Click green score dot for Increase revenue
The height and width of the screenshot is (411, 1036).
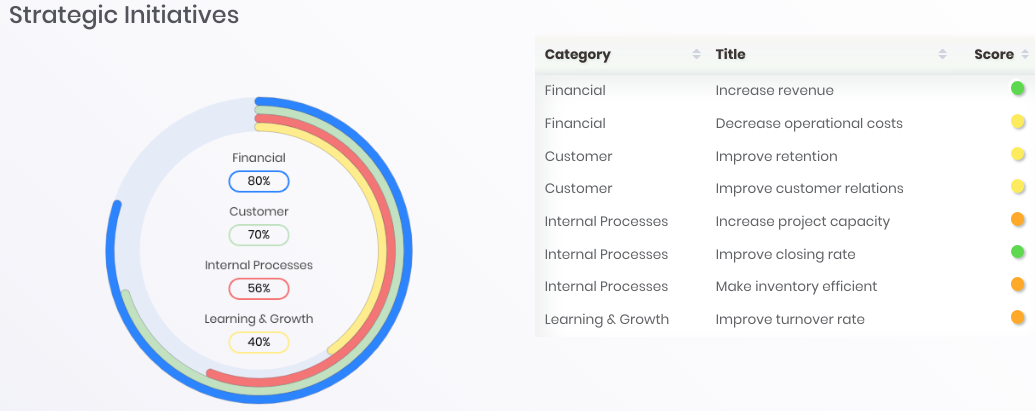point(1018,89)
